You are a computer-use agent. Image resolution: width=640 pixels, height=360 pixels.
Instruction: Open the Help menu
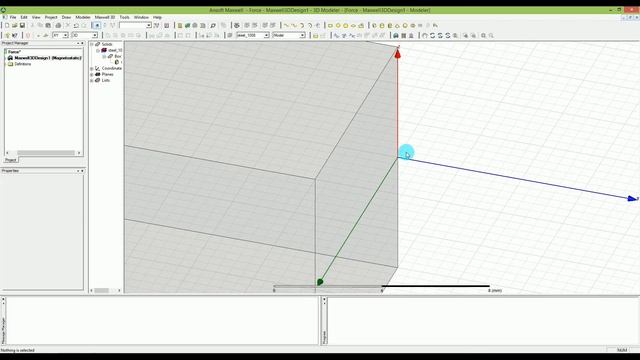(x=157, y=18)
